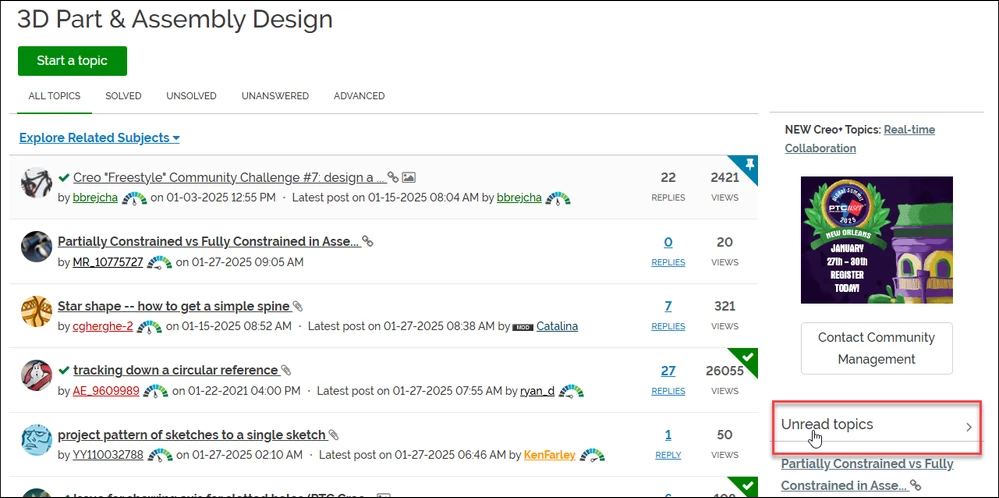
Task: Open project pattern of sketches topic
Action: pos(192,435)
